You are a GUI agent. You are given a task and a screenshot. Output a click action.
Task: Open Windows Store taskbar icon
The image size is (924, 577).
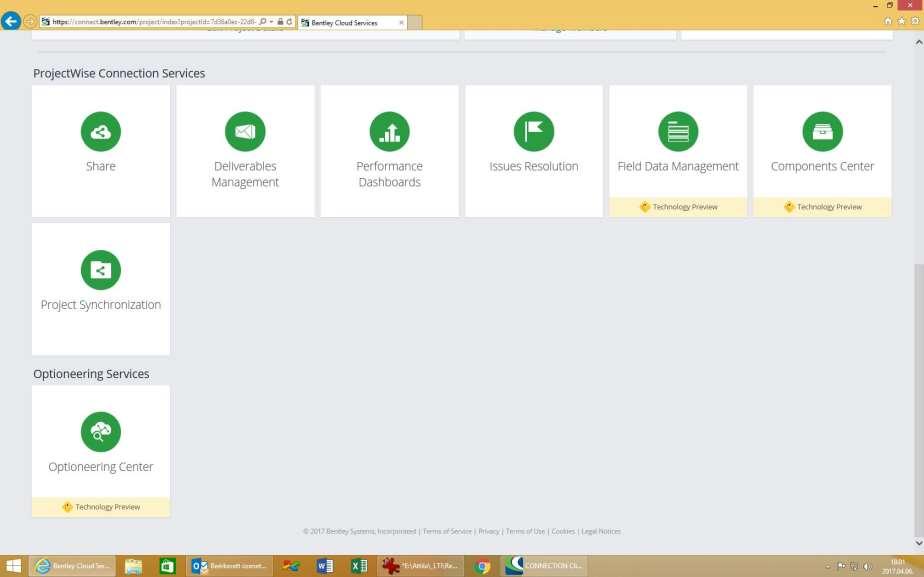168,566
